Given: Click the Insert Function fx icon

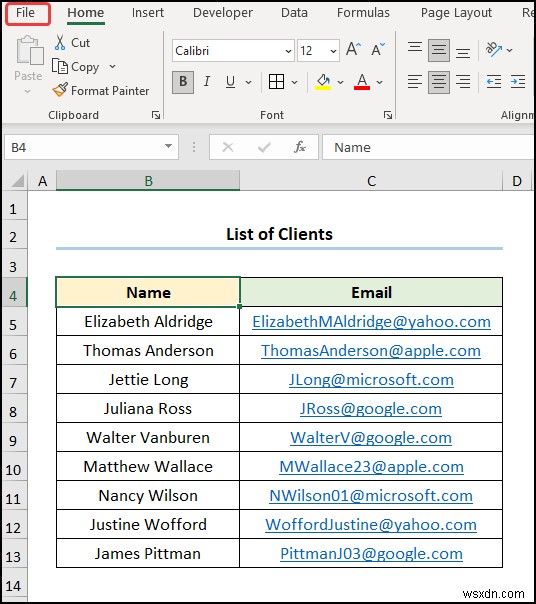Looking at the screenshot, I should tap(300, 147).
